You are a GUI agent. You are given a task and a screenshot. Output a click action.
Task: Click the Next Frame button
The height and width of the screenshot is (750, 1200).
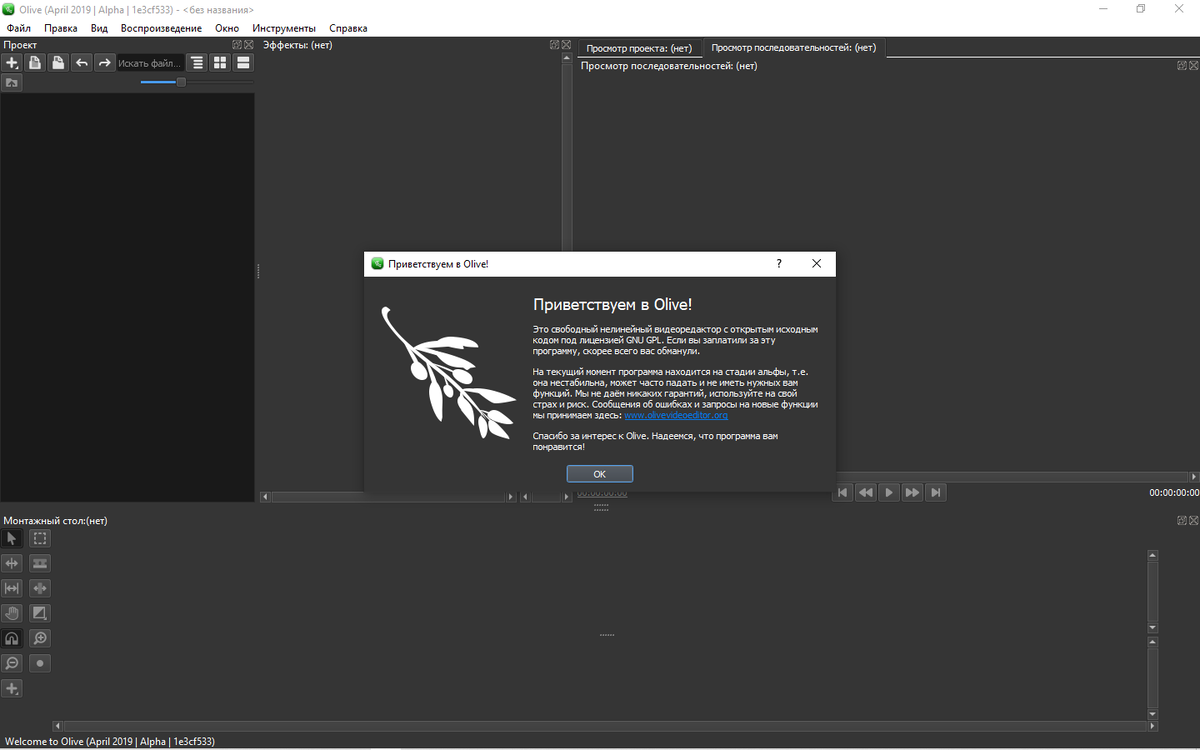pyautogui.click(x=912, y=492)
